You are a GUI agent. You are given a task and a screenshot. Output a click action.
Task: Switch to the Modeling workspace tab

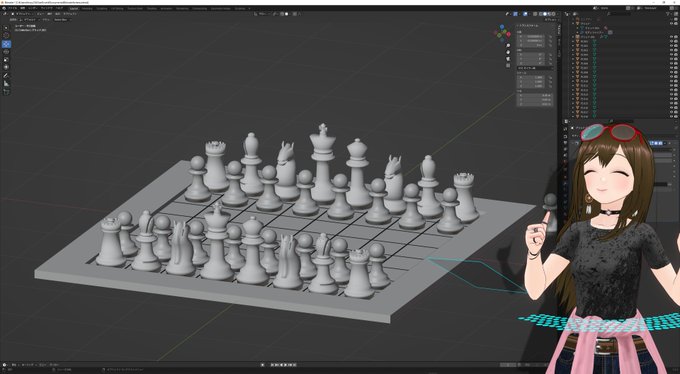coord(87,8)
